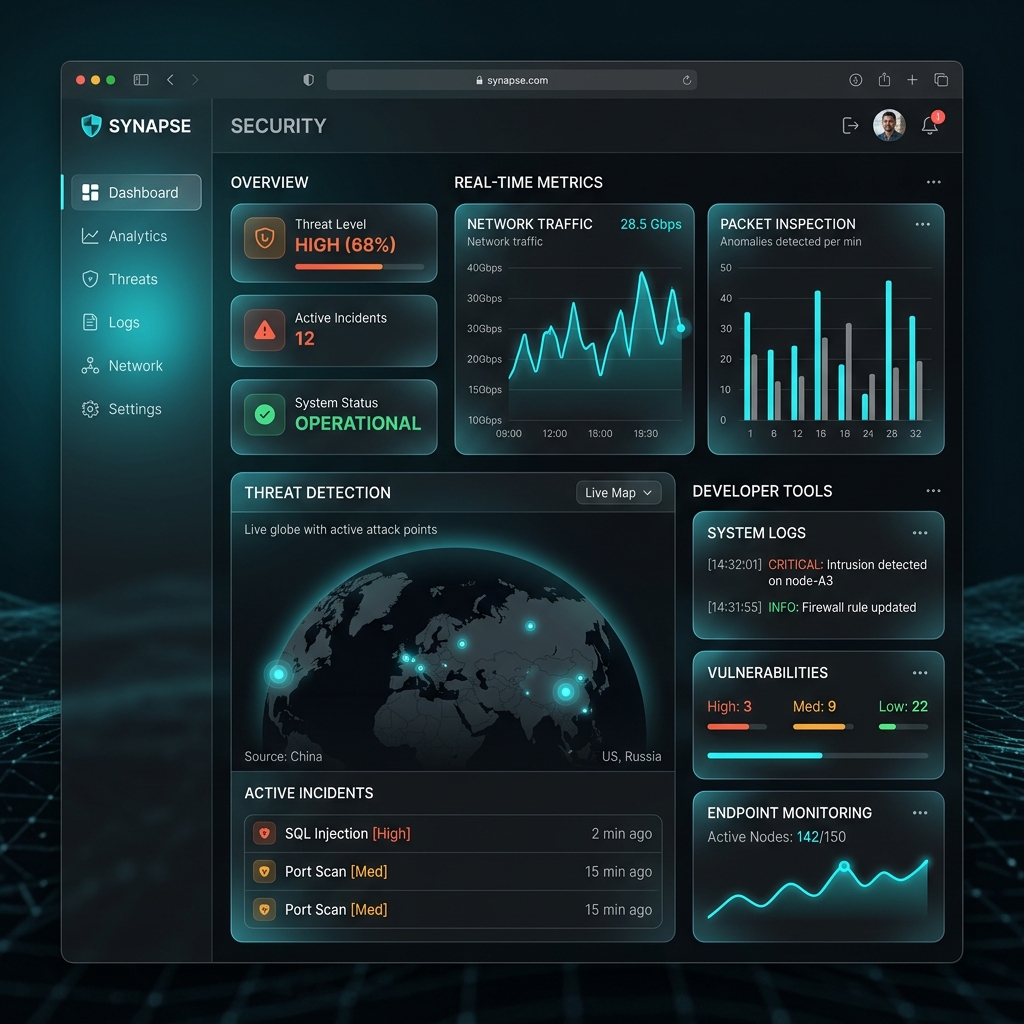Click the 2 min ago timestamp
Image resolution: width=1024 pixels, height=1024 pixels.
[621, 833]
